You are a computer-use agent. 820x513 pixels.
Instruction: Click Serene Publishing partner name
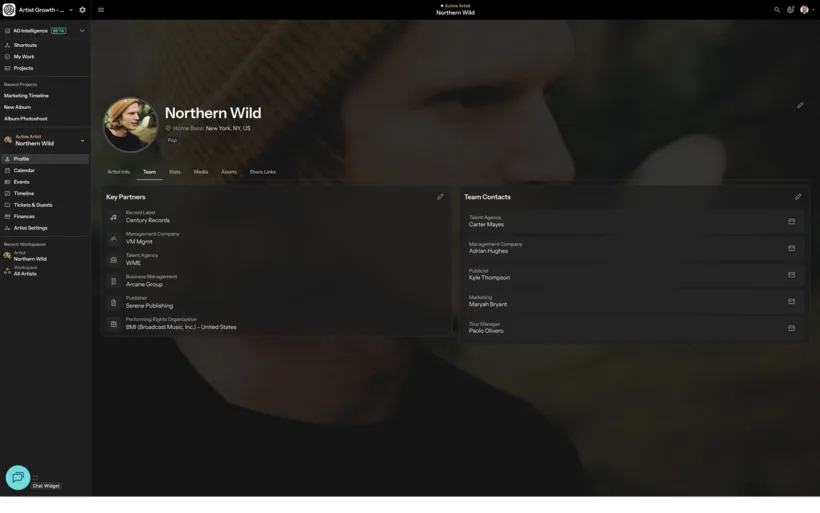pos(149,306)
